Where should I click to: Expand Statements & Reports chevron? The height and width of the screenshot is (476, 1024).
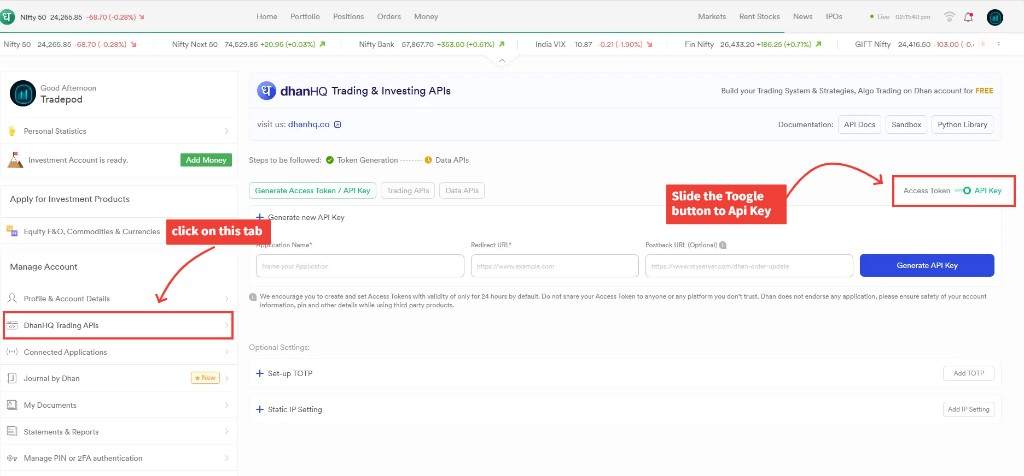[227, 432]
